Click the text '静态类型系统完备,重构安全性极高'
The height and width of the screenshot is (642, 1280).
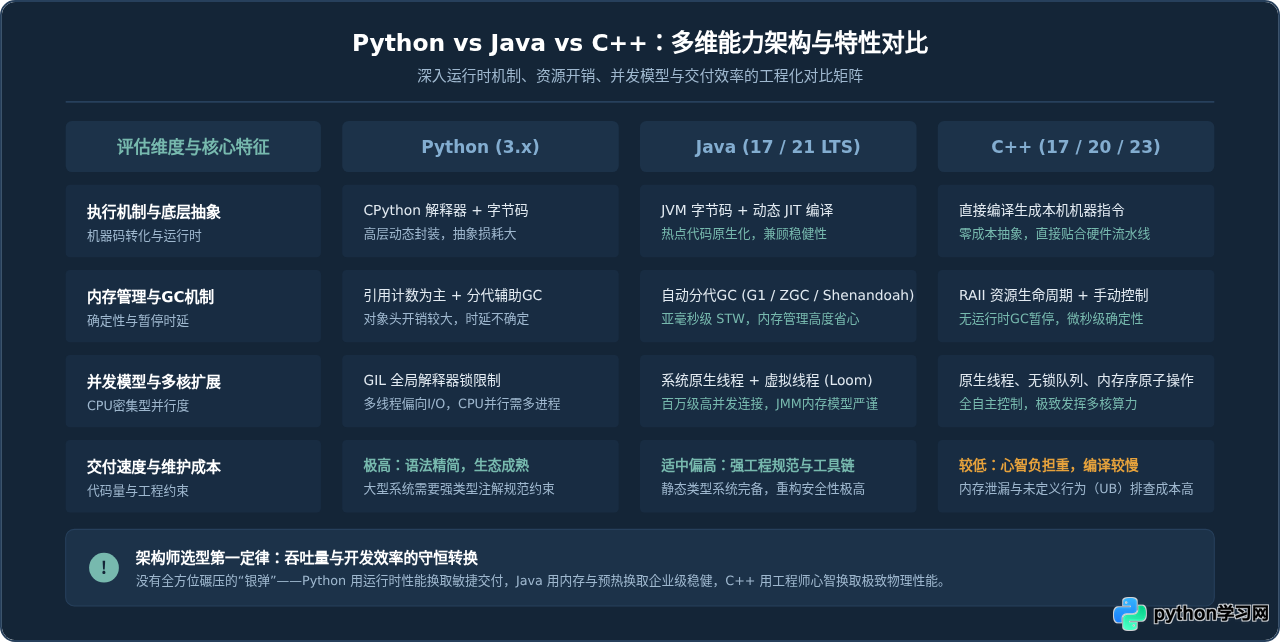[763, 489]
